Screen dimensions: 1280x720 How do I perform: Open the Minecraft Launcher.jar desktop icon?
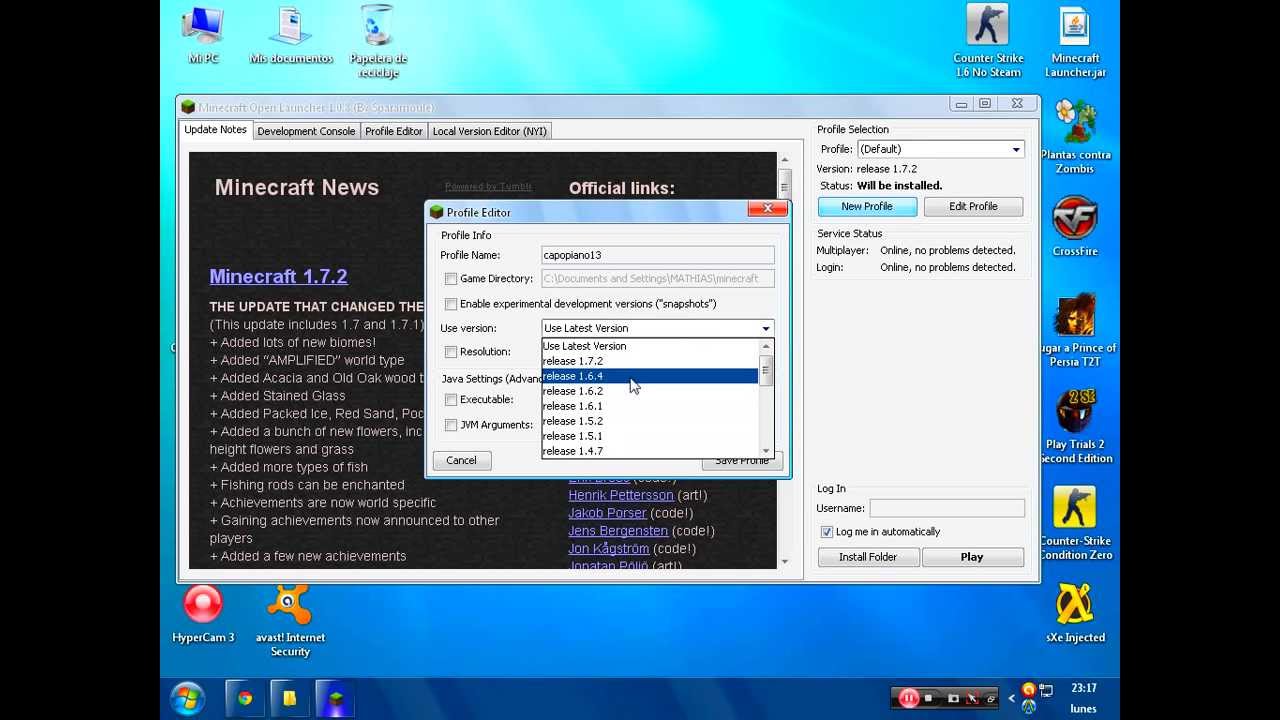pos(1075,42)
